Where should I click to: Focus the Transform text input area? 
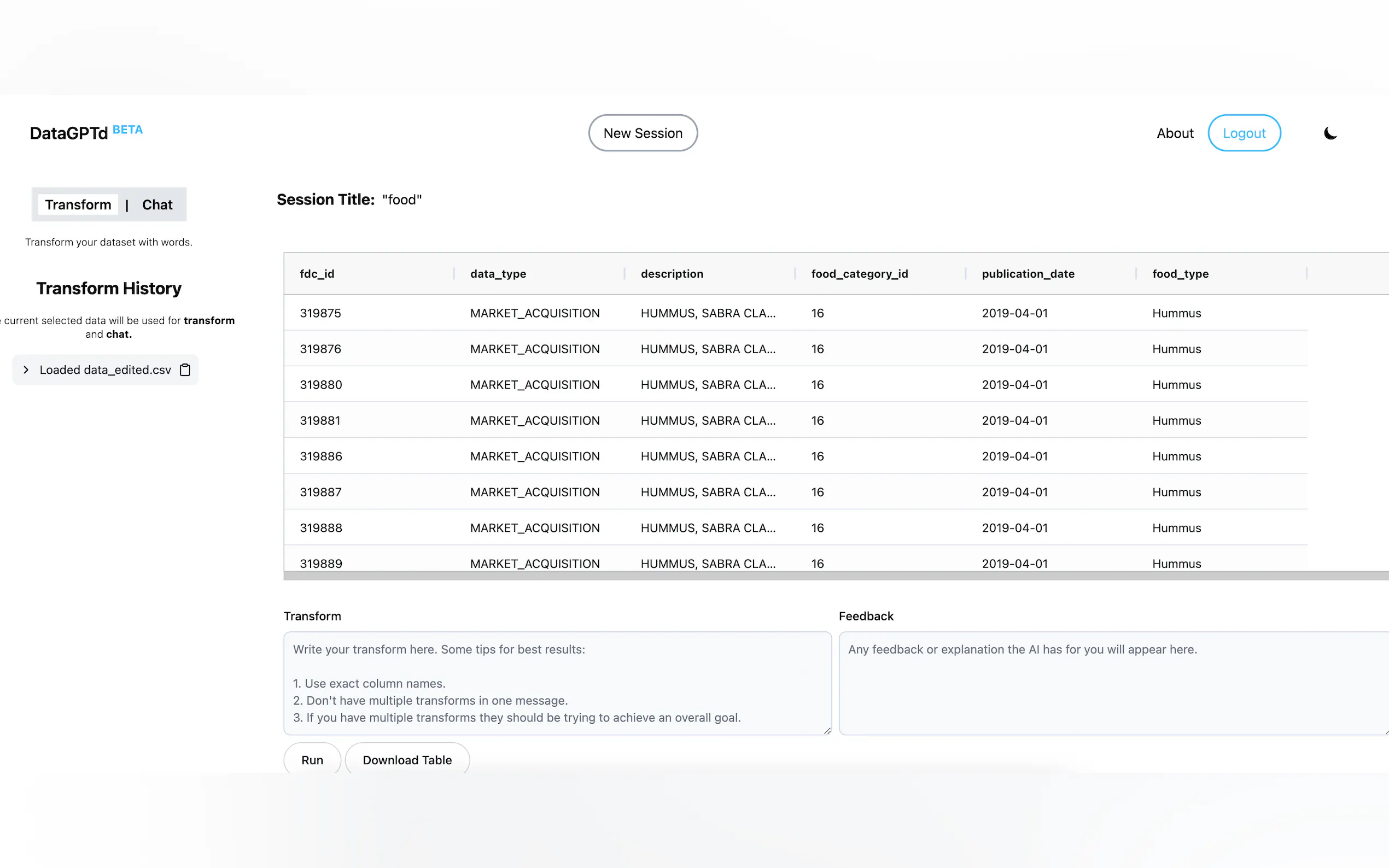[x=557, y=683]
